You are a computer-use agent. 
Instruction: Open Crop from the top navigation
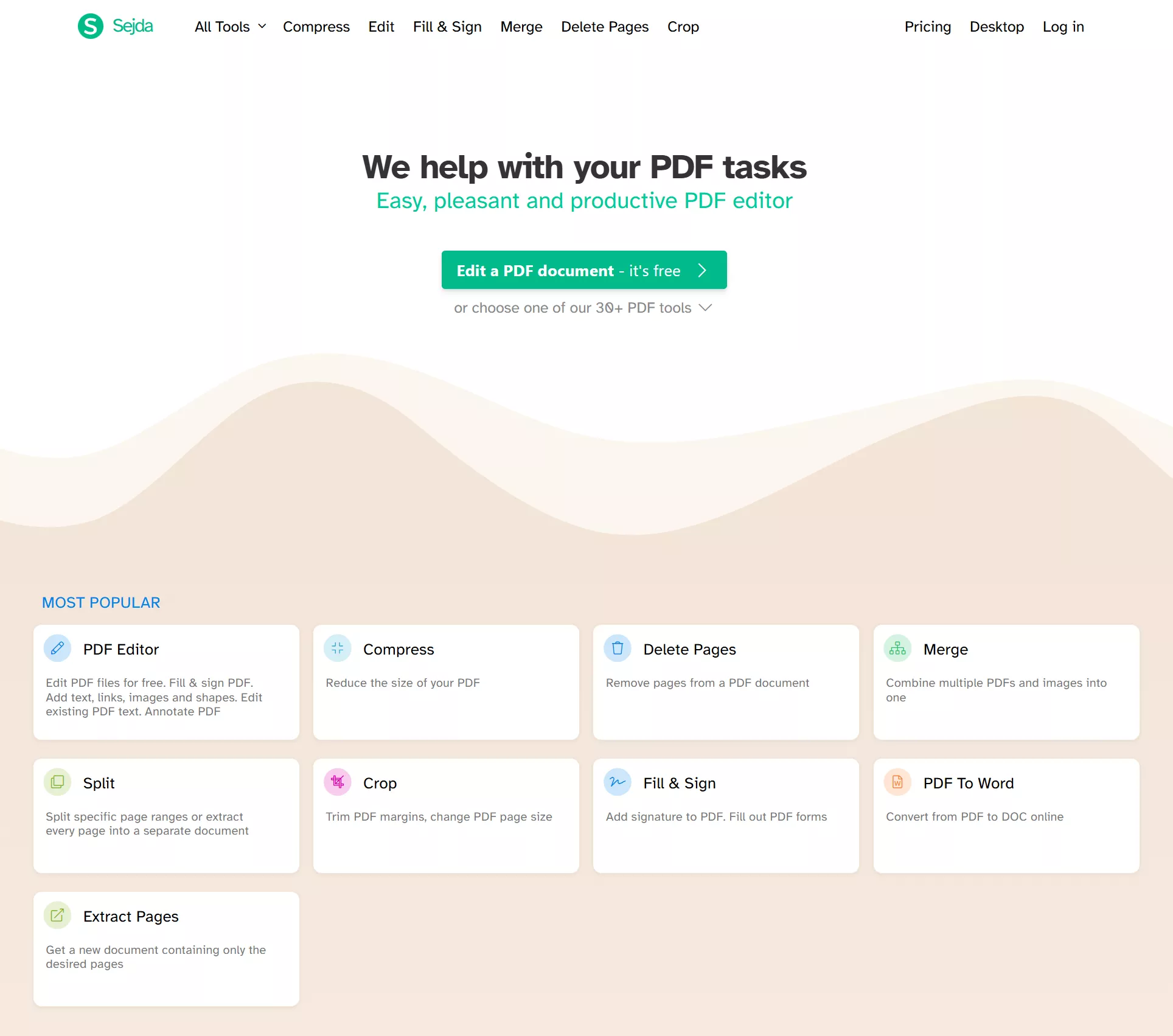pos(683,27)
